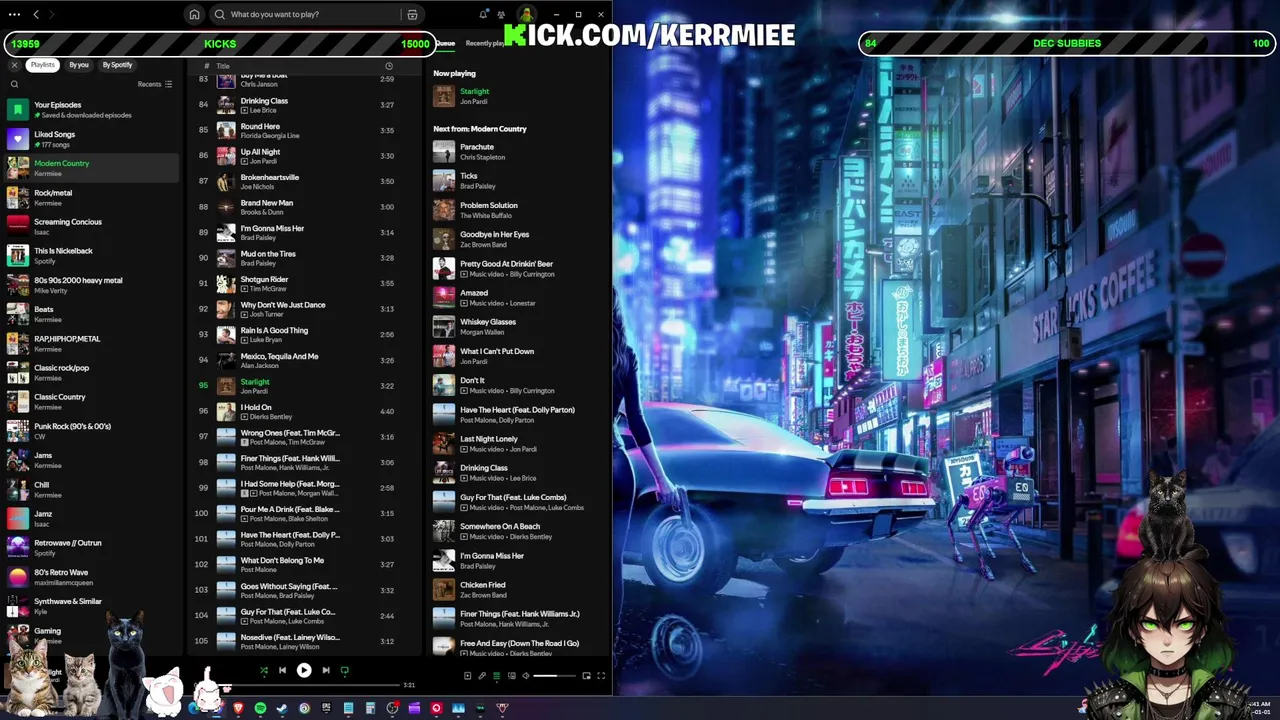Open Your Episodes in library
The image size is (1280, 720).
tap(92, 110)
